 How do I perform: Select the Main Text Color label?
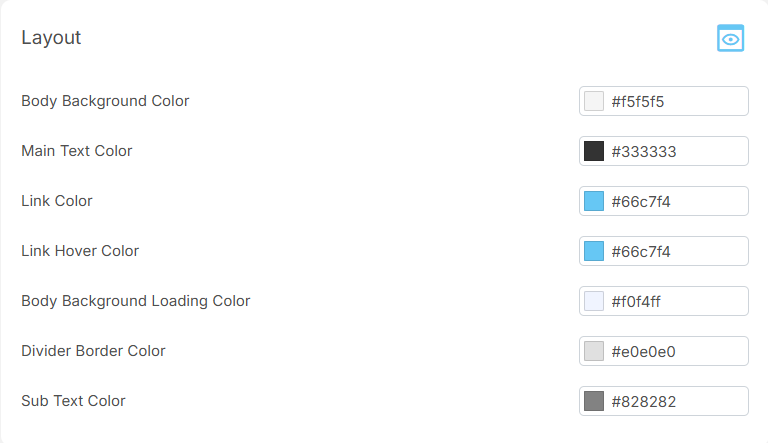pos(77,151)
